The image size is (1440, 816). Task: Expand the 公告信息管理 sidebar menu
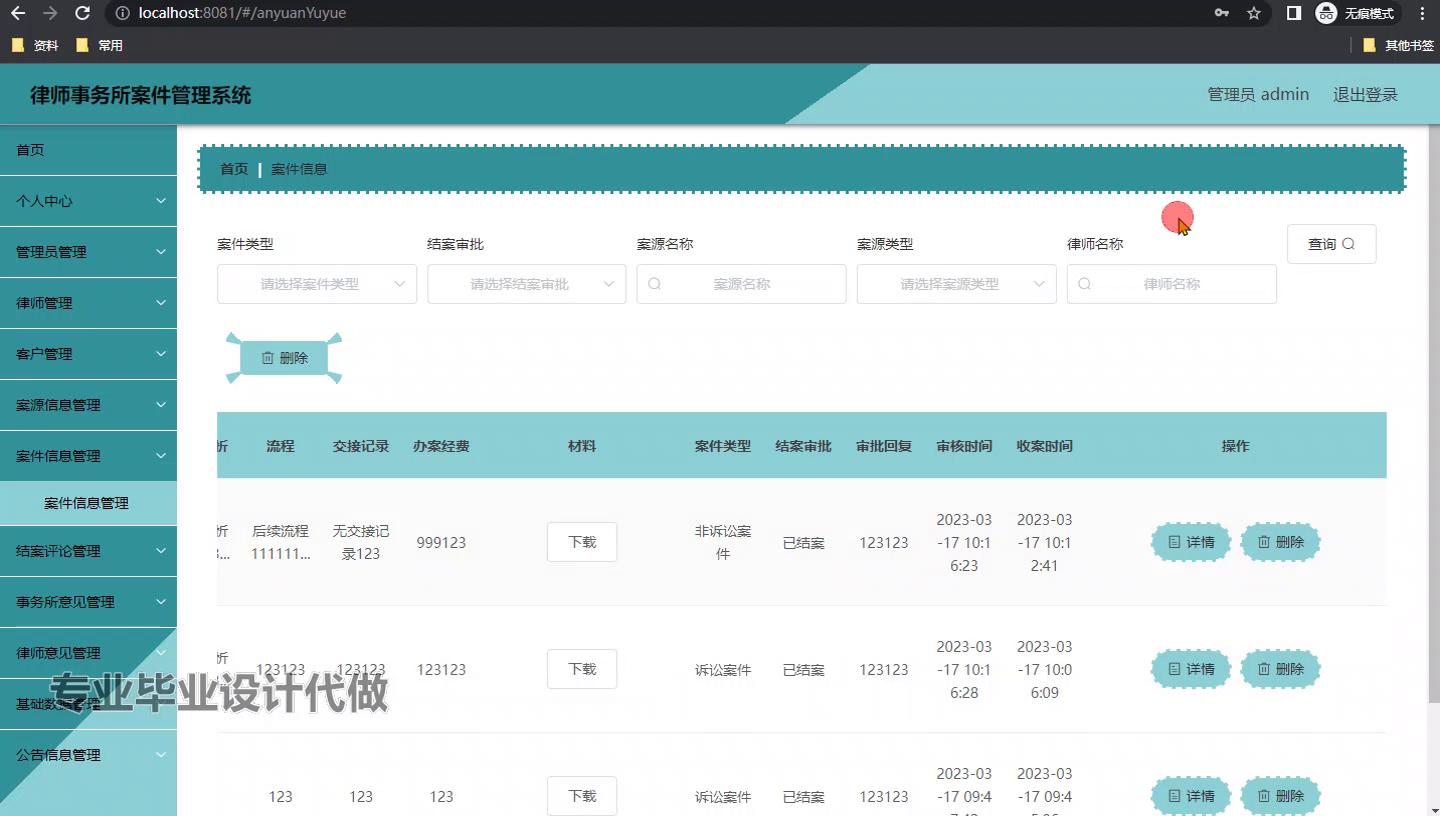coord(88,755)
